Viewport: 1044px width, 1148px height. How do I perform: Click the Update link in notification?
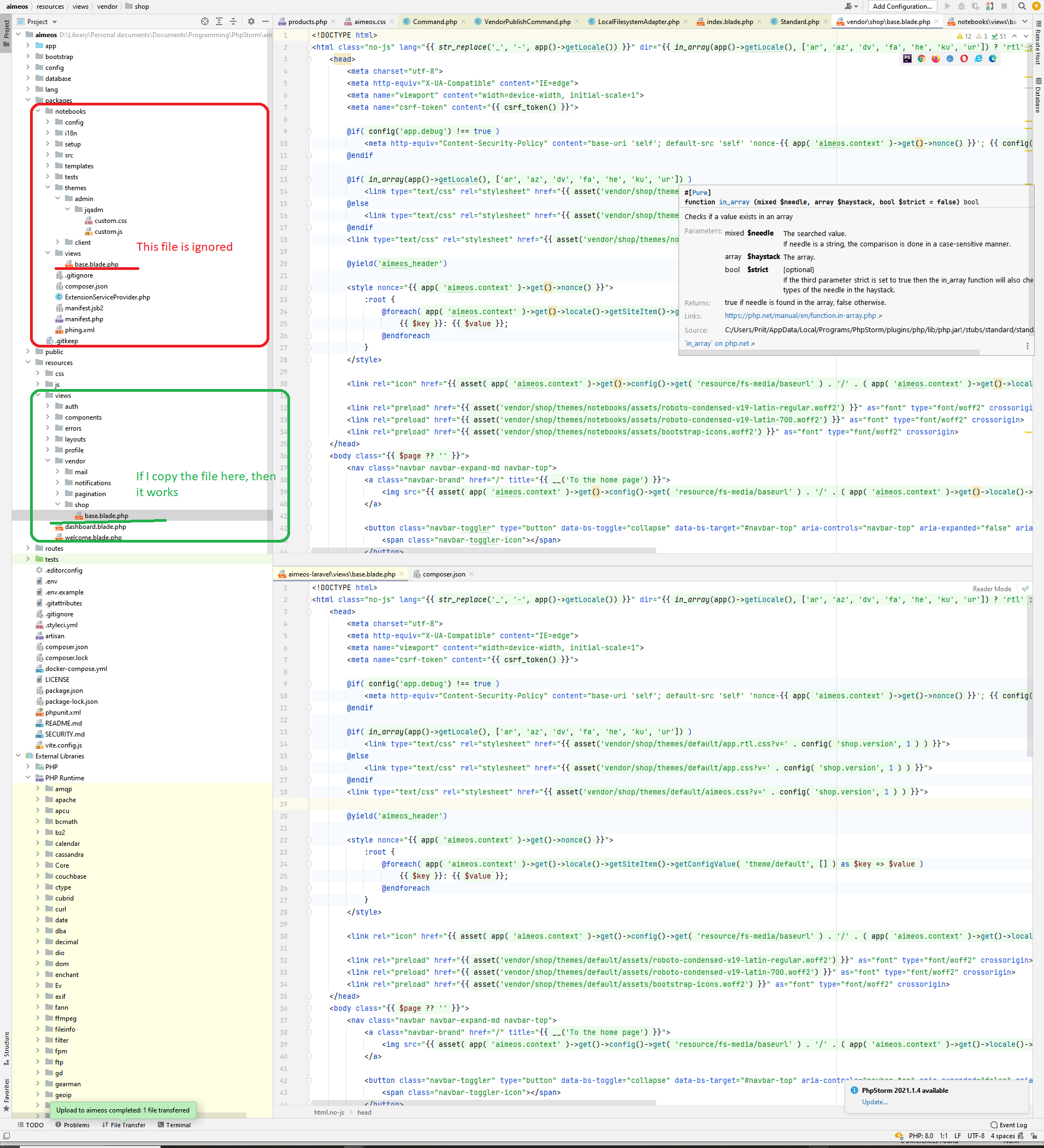click(x=874, y=1102)
